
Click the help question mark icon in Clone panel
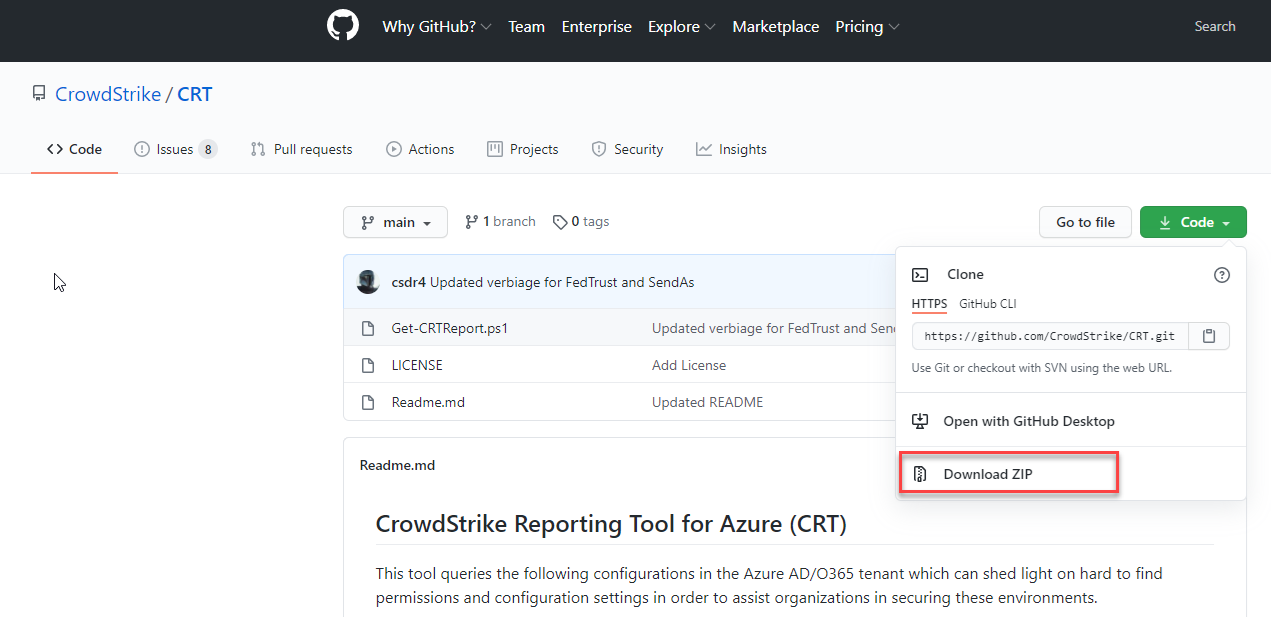[1221, 275]
